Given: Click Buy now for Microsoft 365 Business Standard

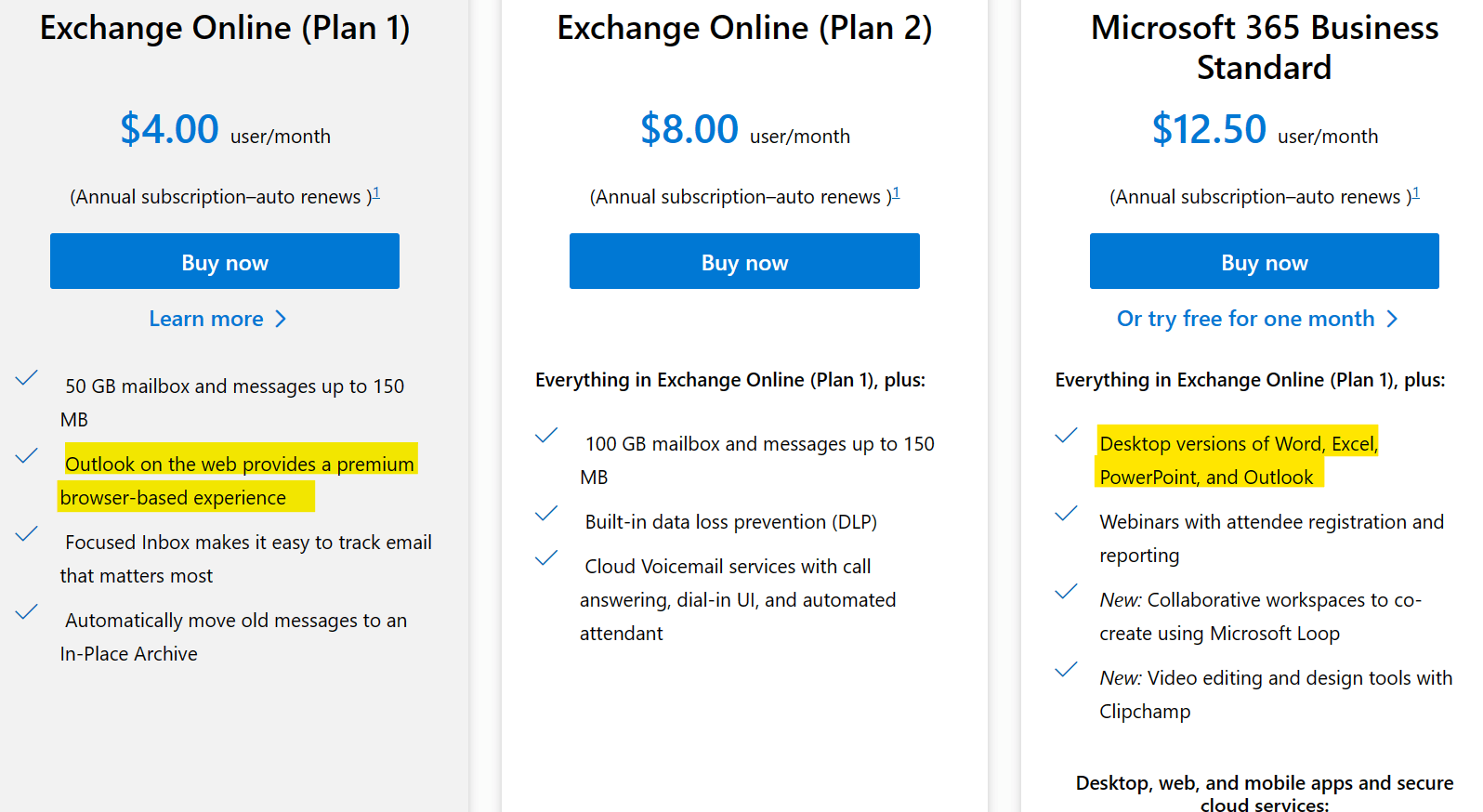Looking at the screenshot, I should click(1264, 261).
